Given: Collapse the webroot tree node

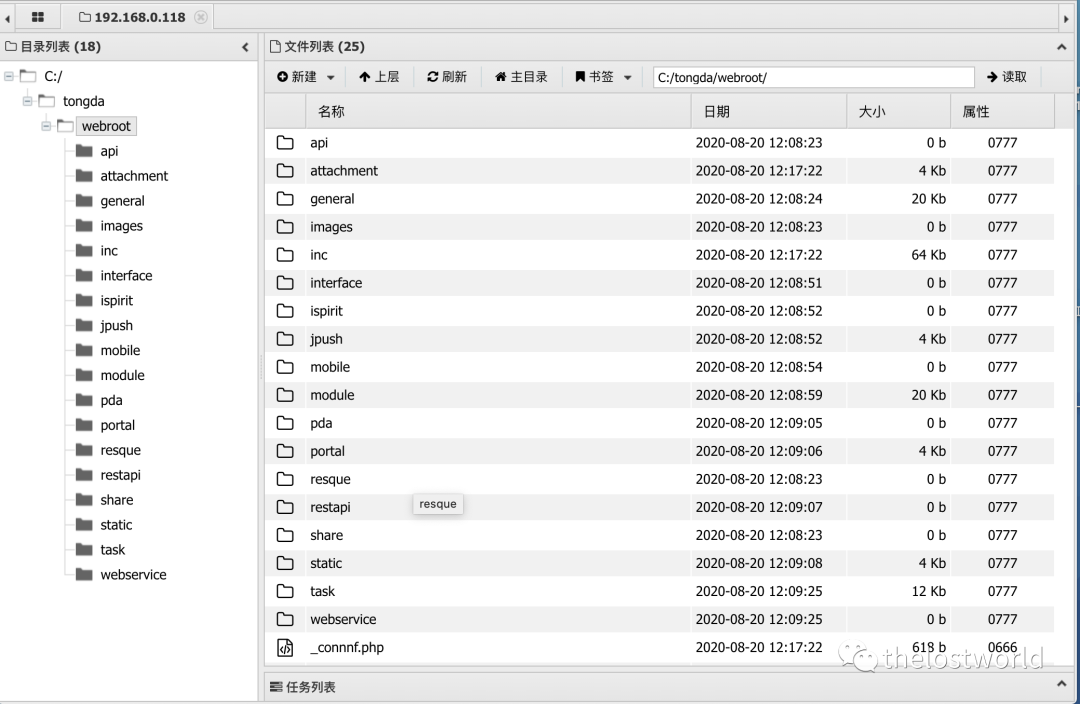Looking at the screenshot, I should click(x=46, y=126).
